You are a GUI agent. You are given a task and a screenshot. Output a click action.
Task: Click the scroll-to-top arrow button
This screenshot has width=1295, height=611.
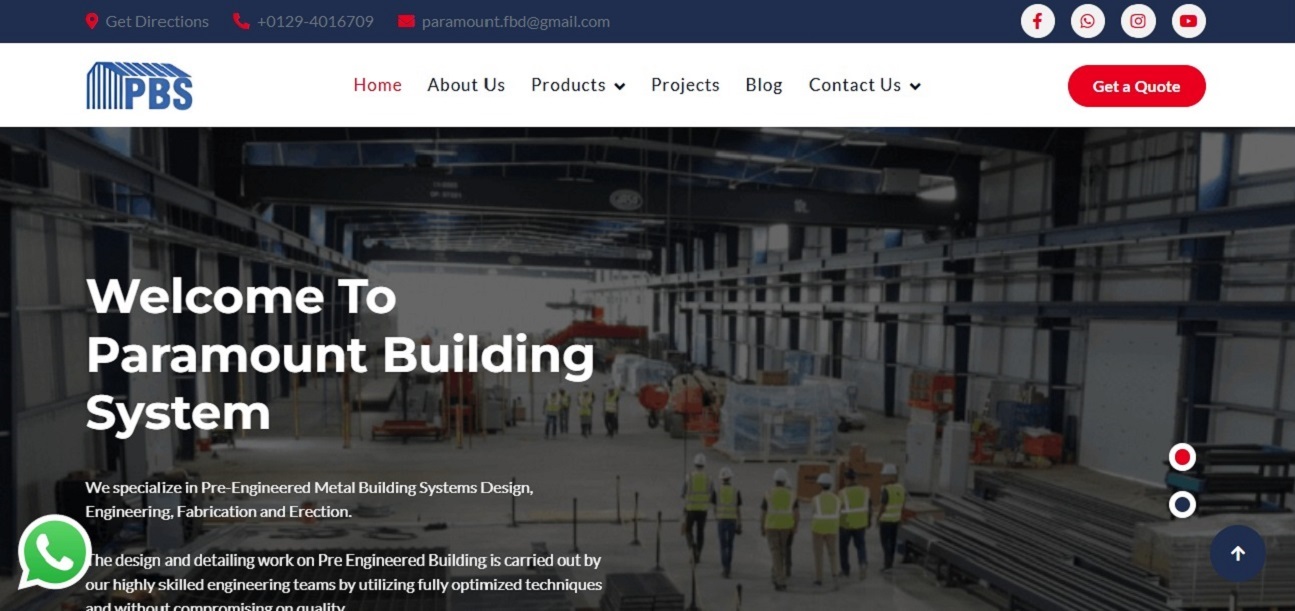click(x=1237, y=553)
